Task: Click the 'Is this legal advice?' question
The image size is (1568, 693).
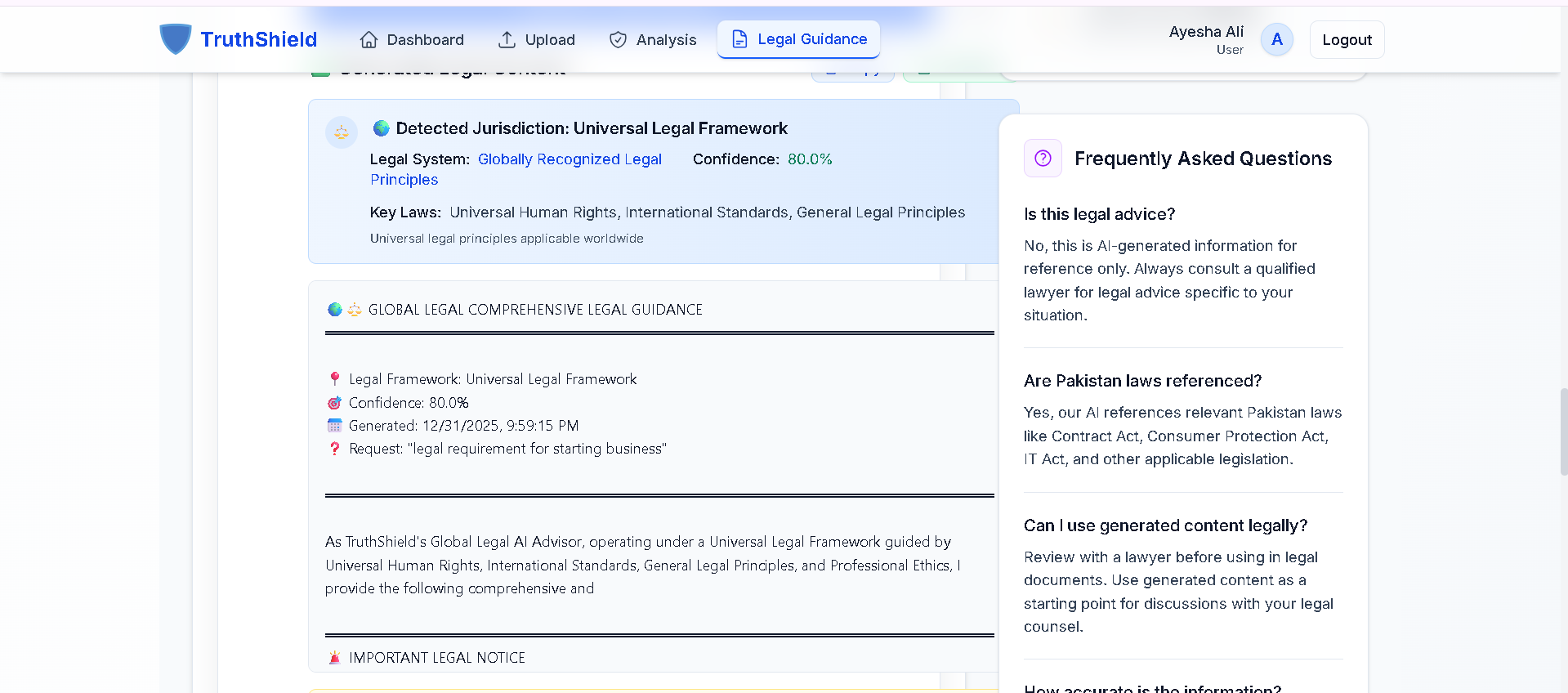Action: [1099, 214]
